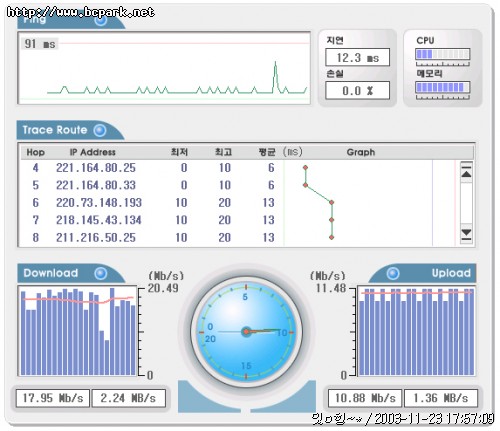Click the 평균 column header
This screenshot has height=431, width=500.
[267, 152]
